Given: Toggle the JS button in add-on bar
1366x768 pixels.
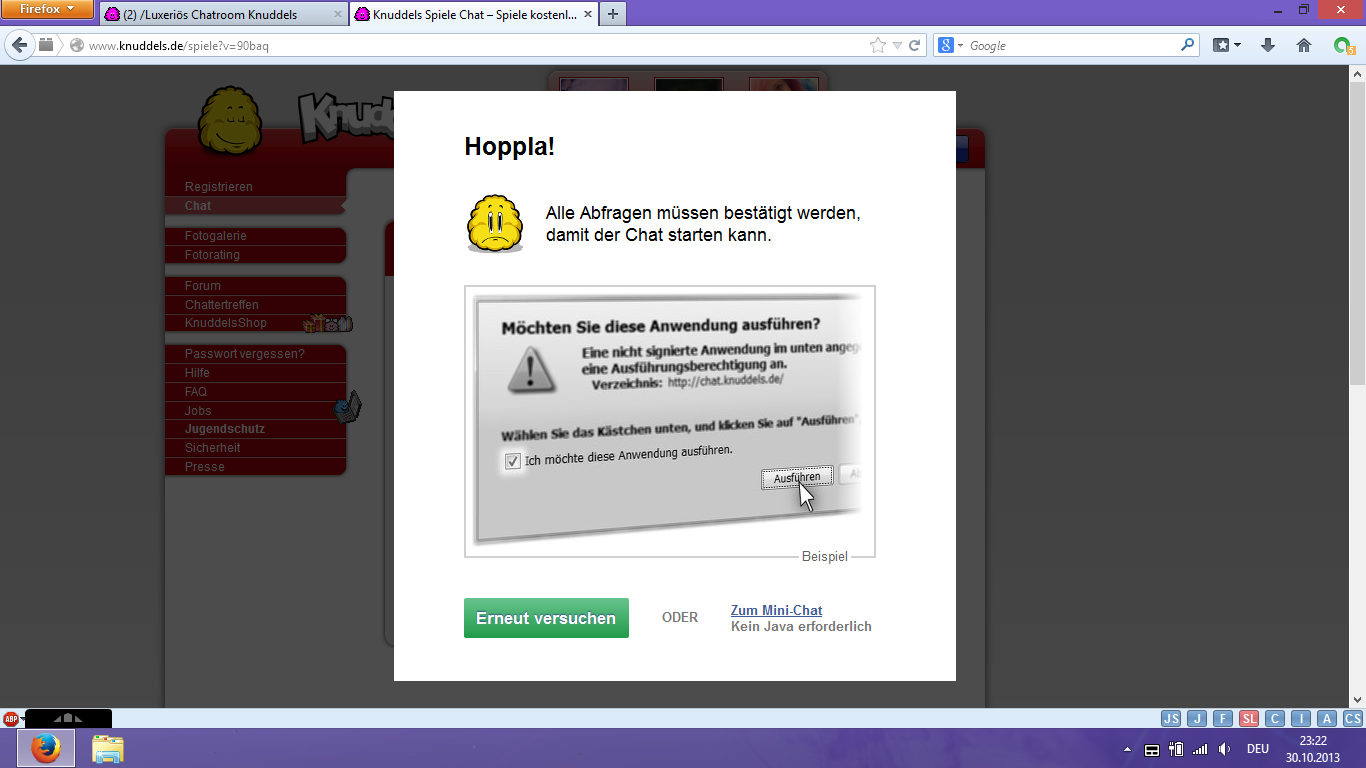Looking at the screenshot, I should (1171, 718).
